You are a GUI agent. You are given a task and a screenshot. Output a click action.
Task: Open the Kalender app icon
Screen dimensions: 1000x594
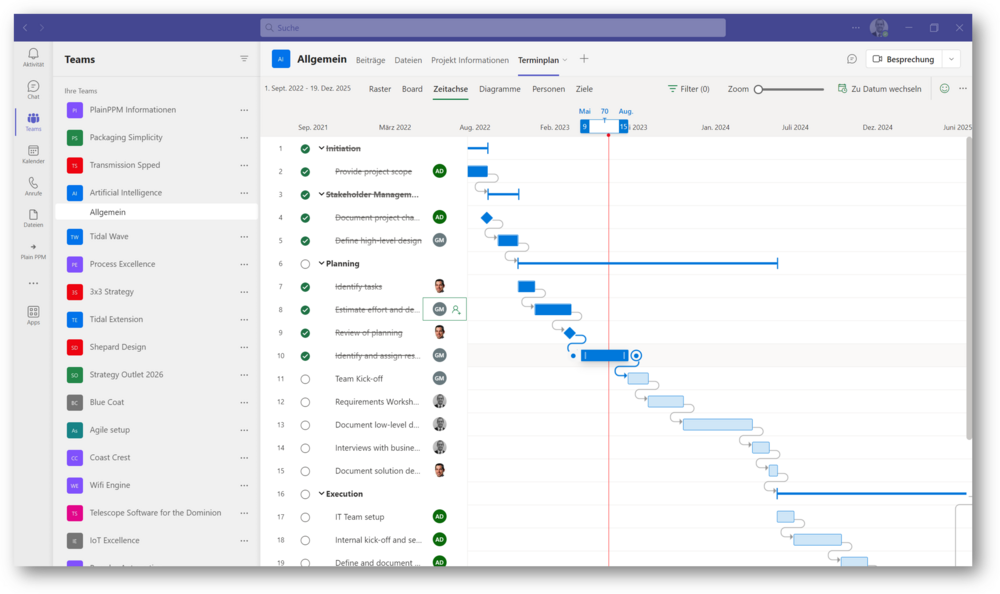[33, 153]
